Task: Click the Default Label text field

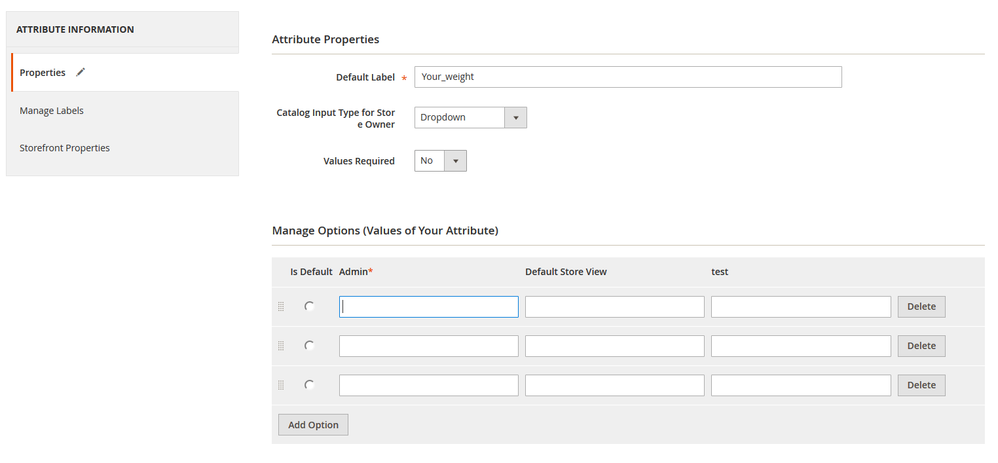Action: tap(627, 77)
